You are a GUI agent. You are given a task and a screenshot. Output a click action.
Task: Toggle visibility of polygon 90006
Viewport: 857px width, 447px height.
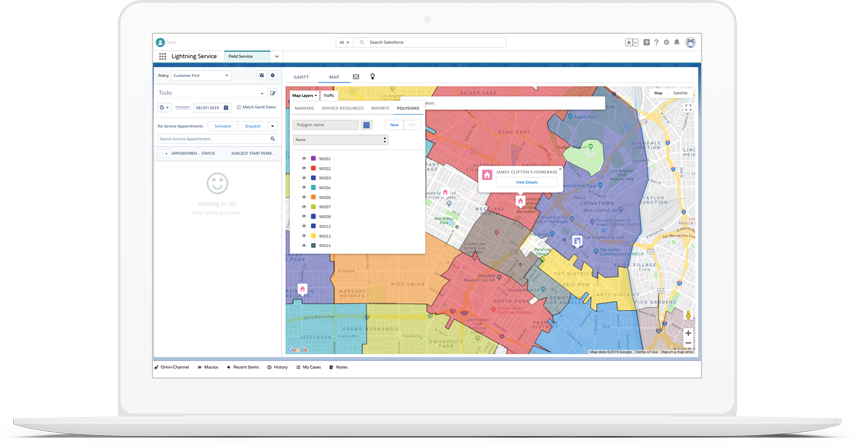click(x=304, y=197)
